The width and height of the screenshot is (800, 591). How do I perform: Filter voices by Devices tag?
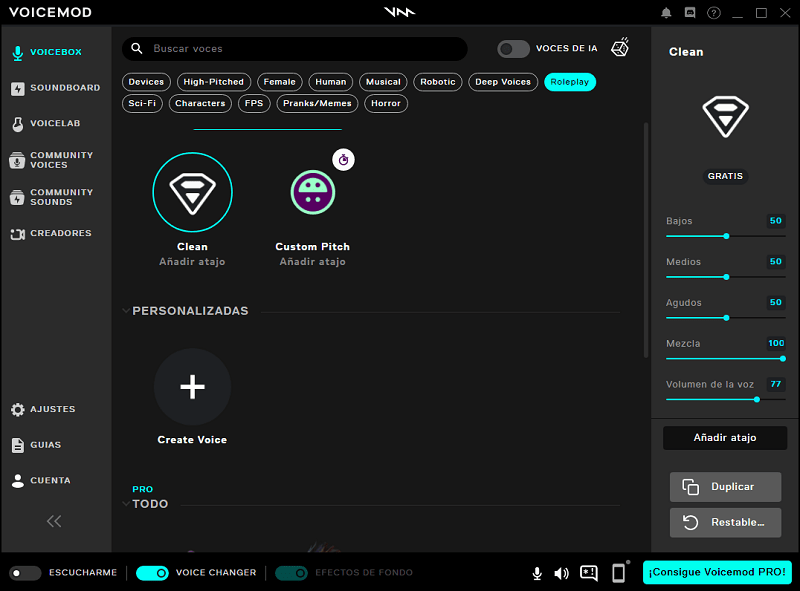click(146, 82)
